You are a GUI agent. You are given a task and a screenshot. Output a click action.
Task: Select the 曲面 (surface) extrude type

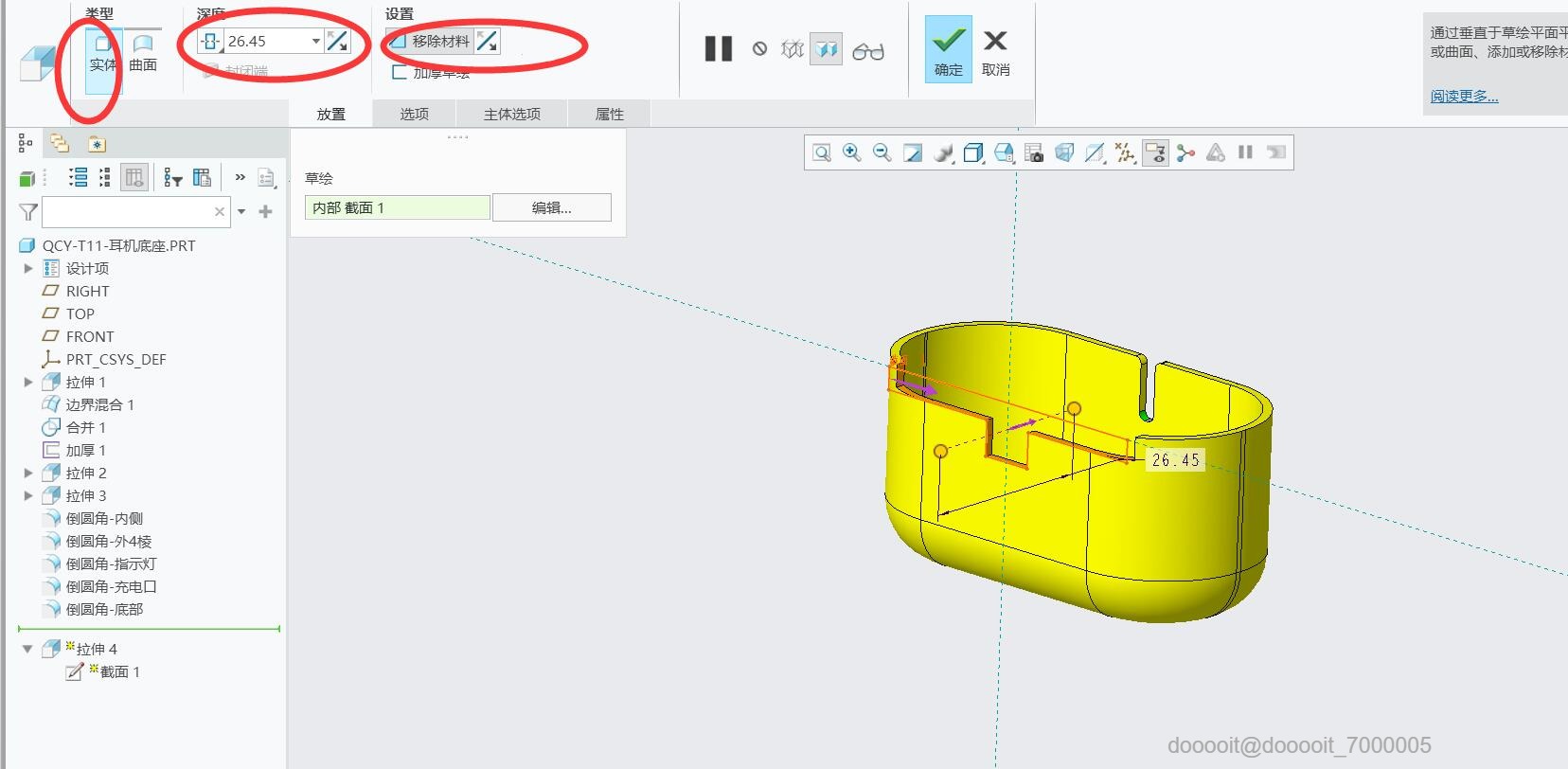click(143, 52)
